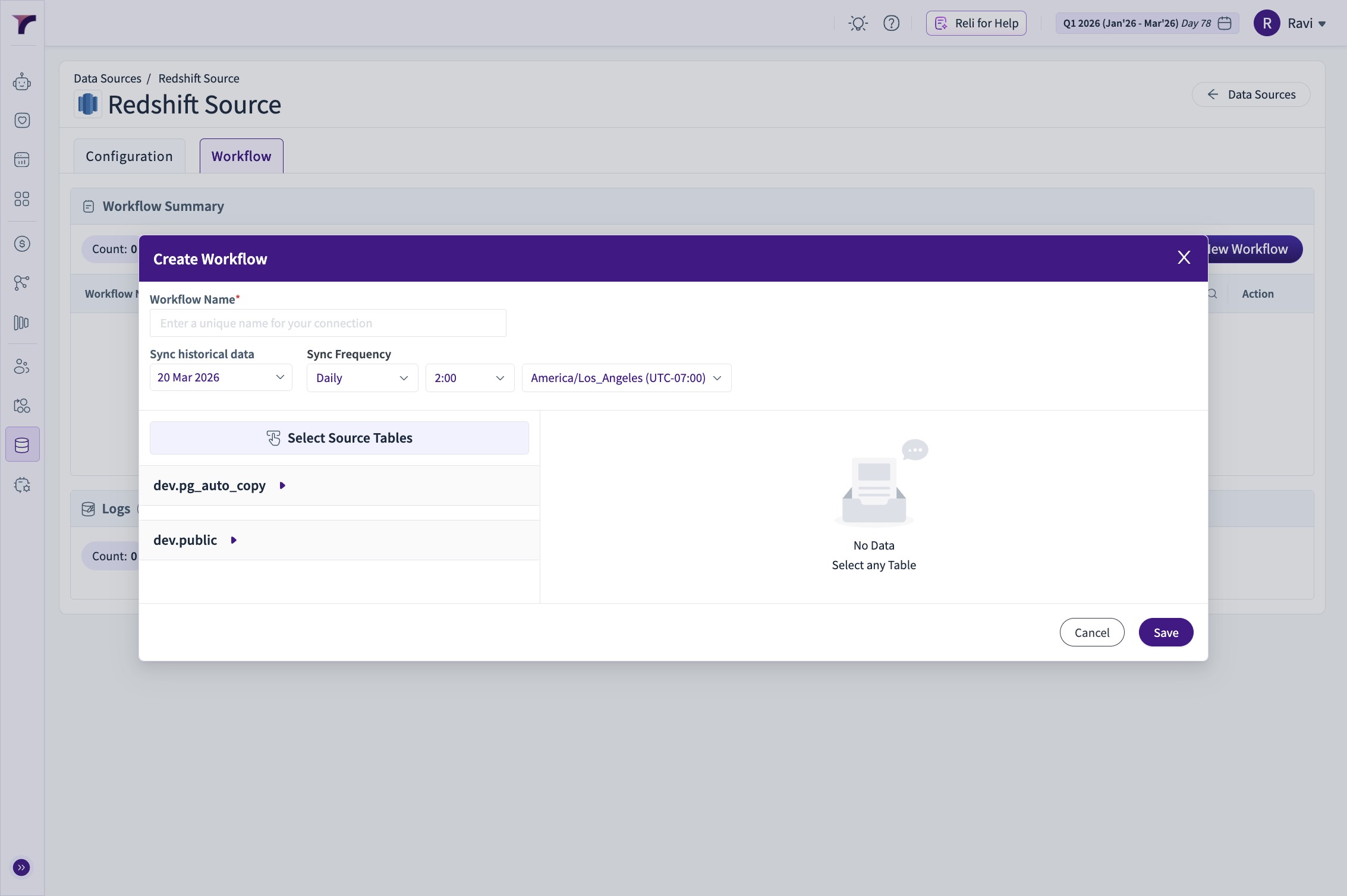Click the four-squares grid sidebar icon
Image resolution: width=1347 pixels, height=896 pixels.
[x=22, y=199]
